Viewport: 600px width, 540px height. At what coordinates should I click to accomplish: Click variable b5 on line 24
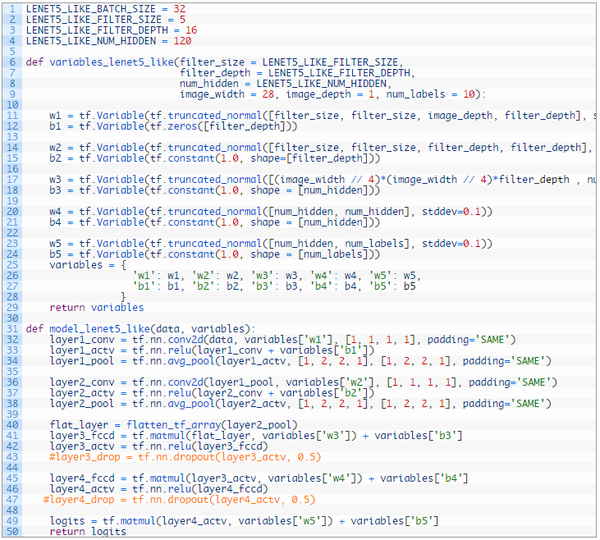55,254
